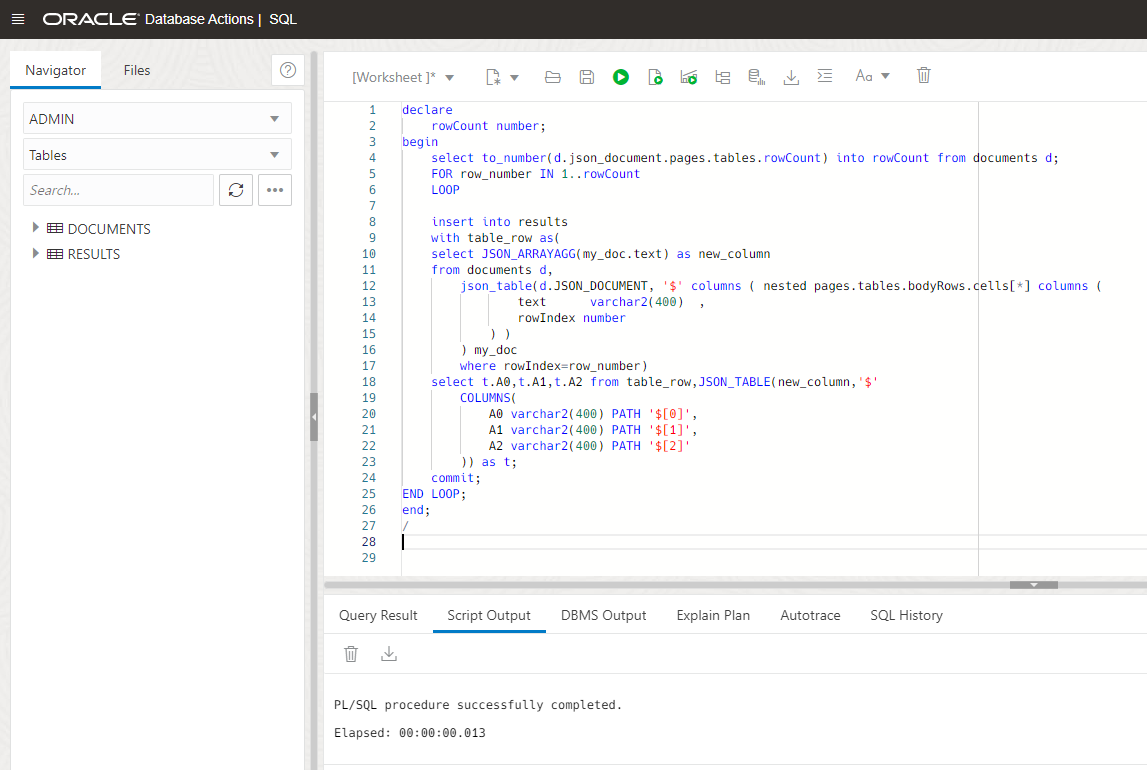Switch to the Query Result tab

click(378, 615)
